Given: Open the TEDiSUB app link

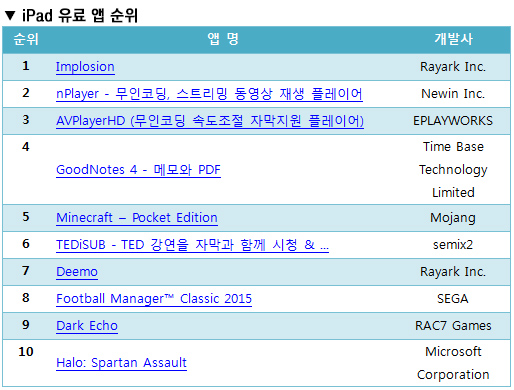Looking at the screenshot, I should click(x=192, y=245).
